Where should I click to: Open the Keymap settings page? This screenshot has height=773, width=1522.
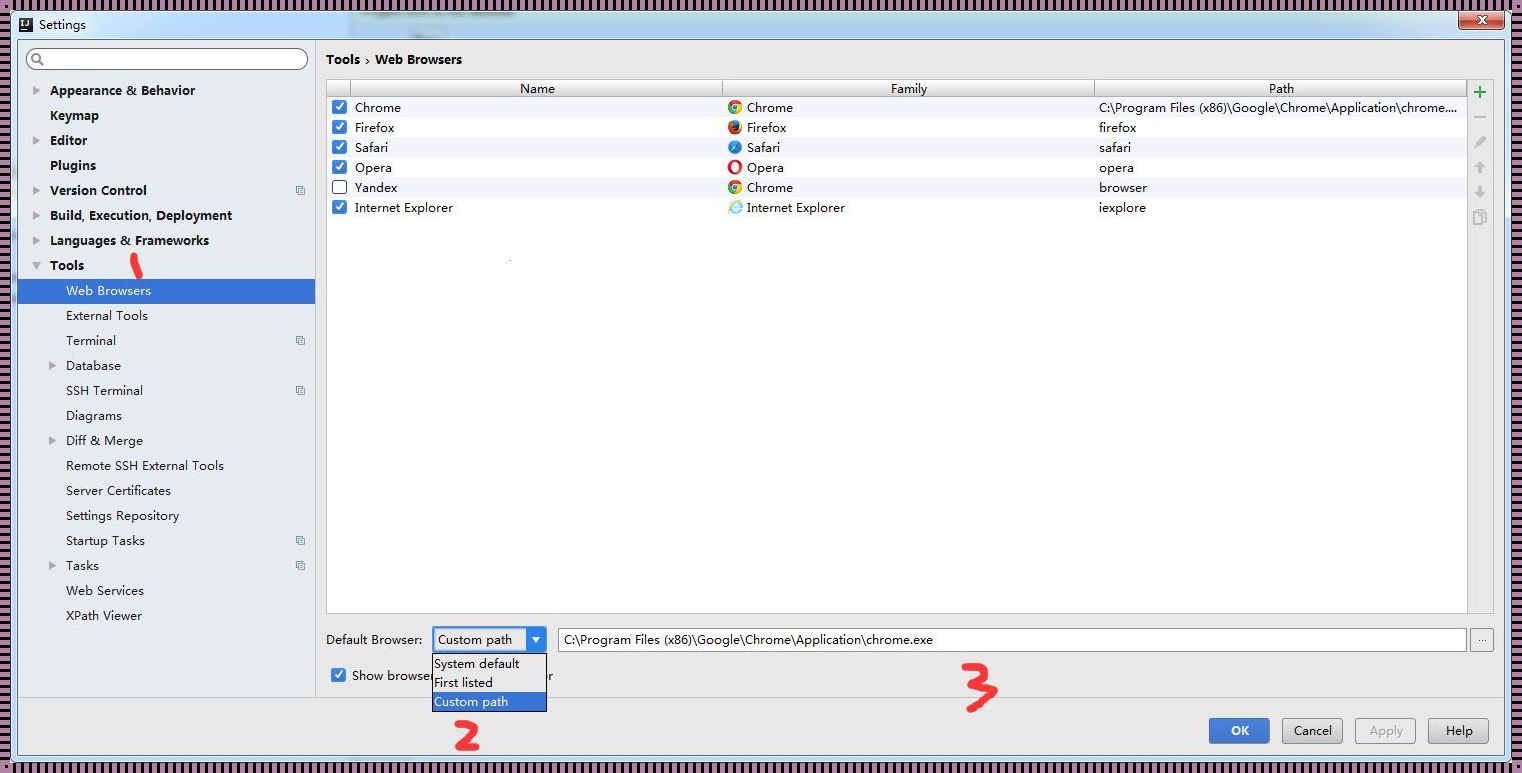click(x=74, y=115)
